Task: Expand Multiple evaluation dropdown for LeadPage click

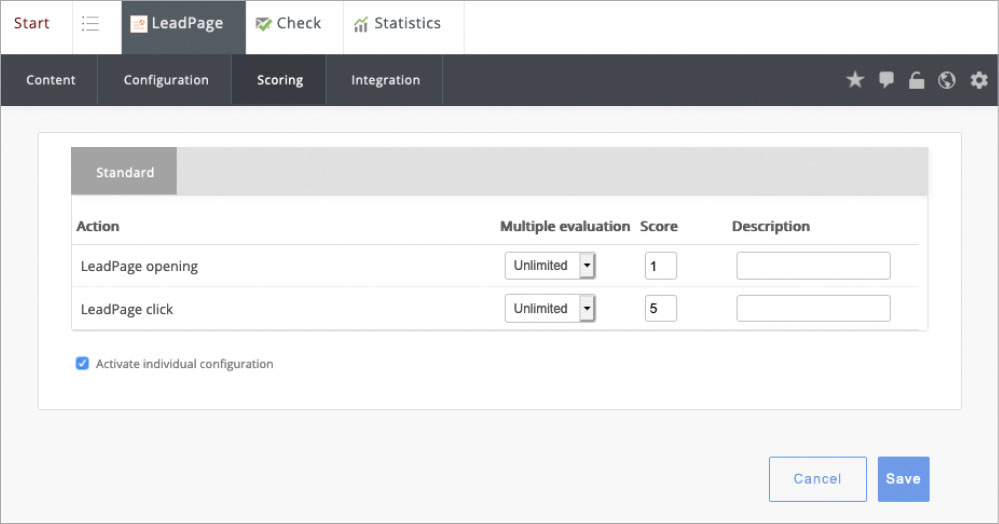Action: tap(549, 309)
